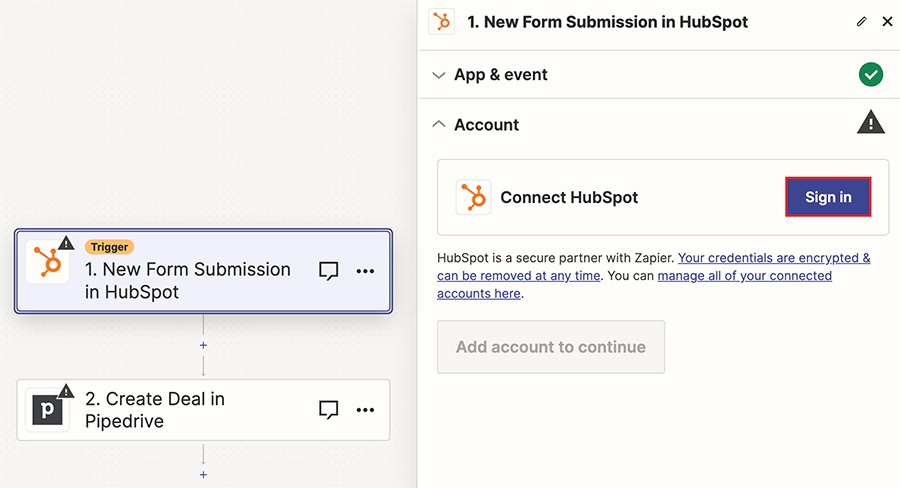900x488 pixels.
Task: Add a step after Create Deal in Pipedrive
Action: point(203,474)
